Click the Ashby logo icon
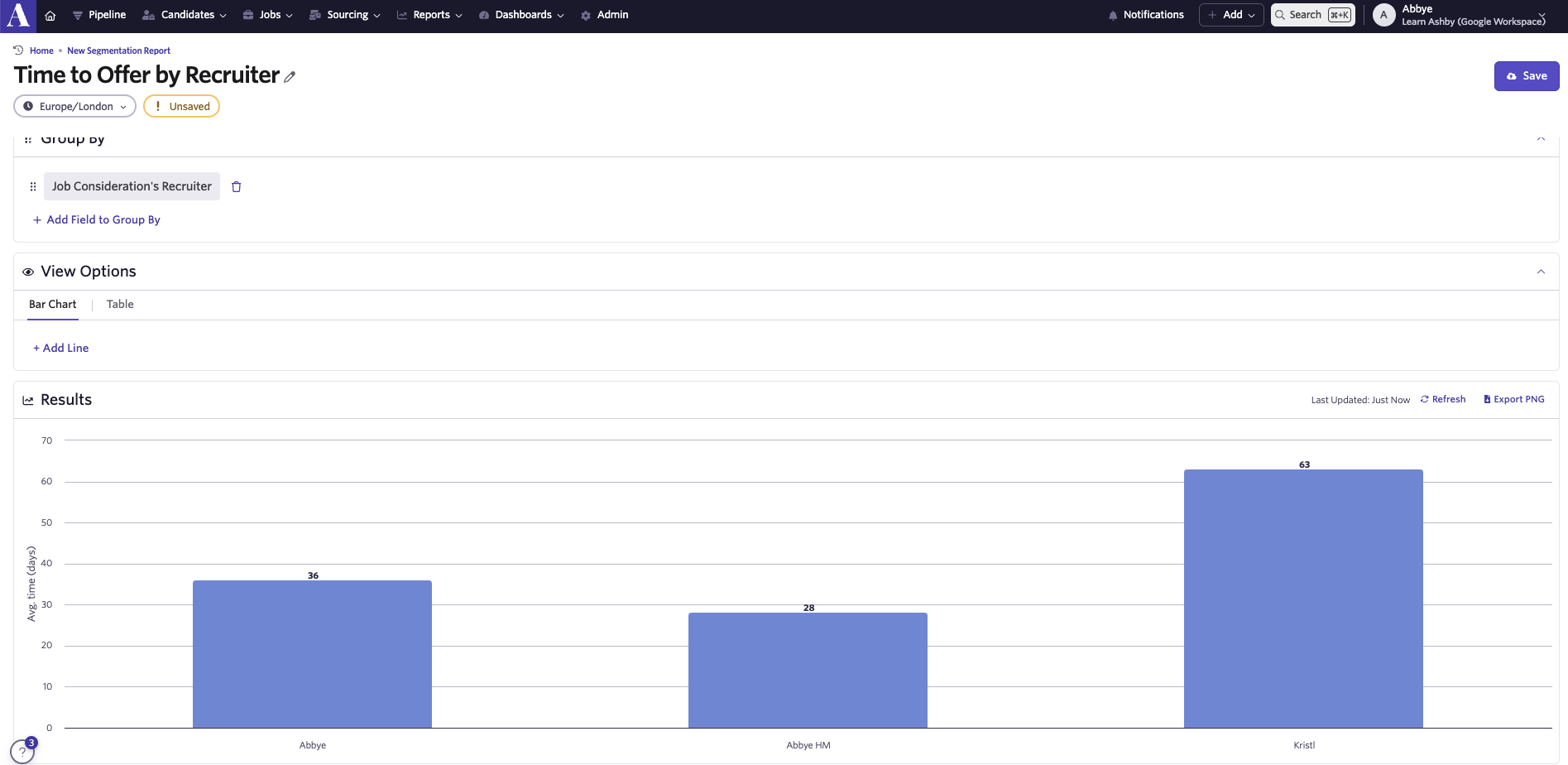This screenshot has height=765, width=1568. 17,16
